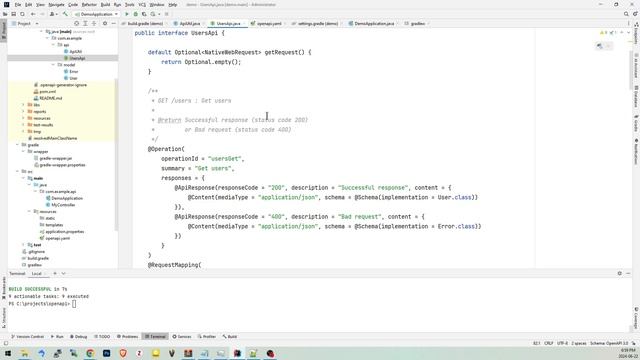This screenshot has height=360, width=640.
Task: Click Select Opened File target icon
Action: coord(76,24)
